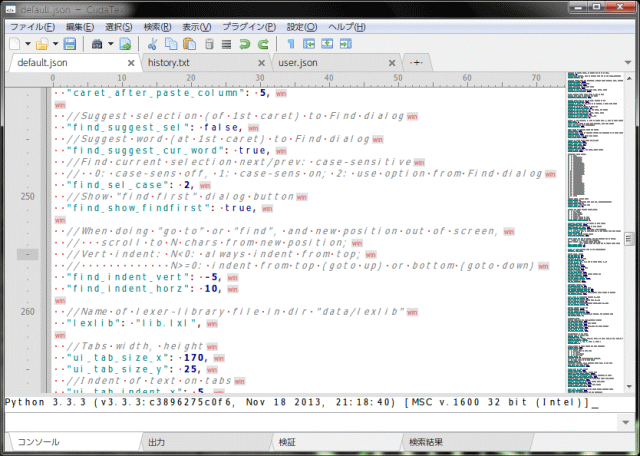
Task: Toggle unprinted characters pilcrow icon
Action: pos(291,44)
